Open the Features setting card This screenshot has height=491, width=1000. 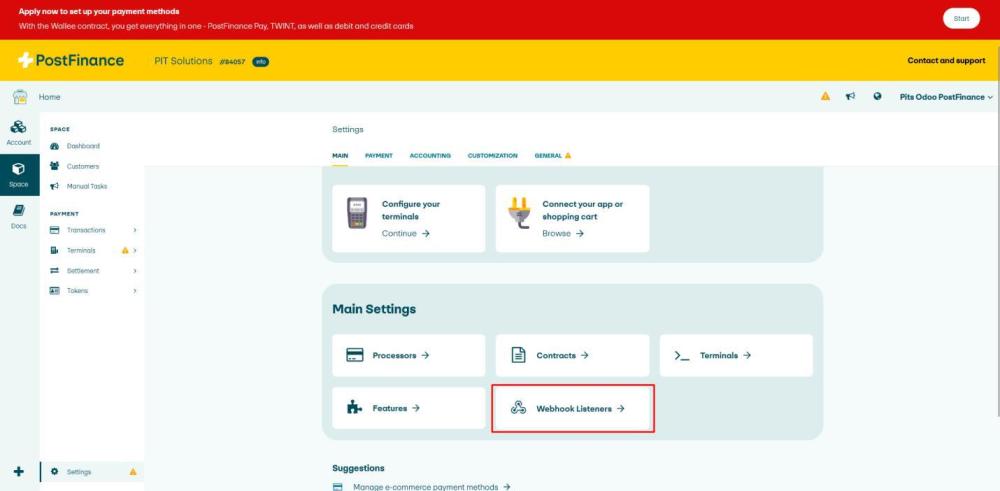(408, 408)
